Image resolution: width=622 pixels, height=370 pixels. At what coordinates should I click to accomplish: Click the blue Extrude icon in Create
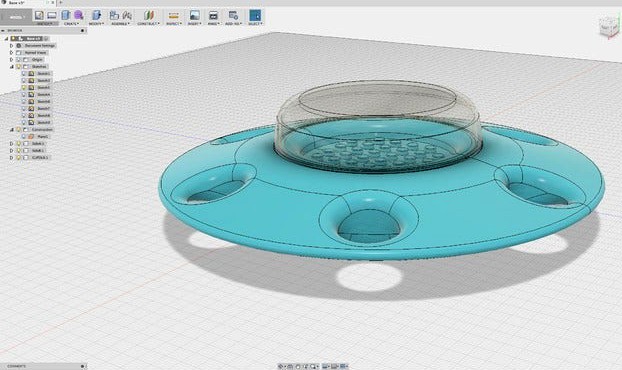tap(66, 15)
